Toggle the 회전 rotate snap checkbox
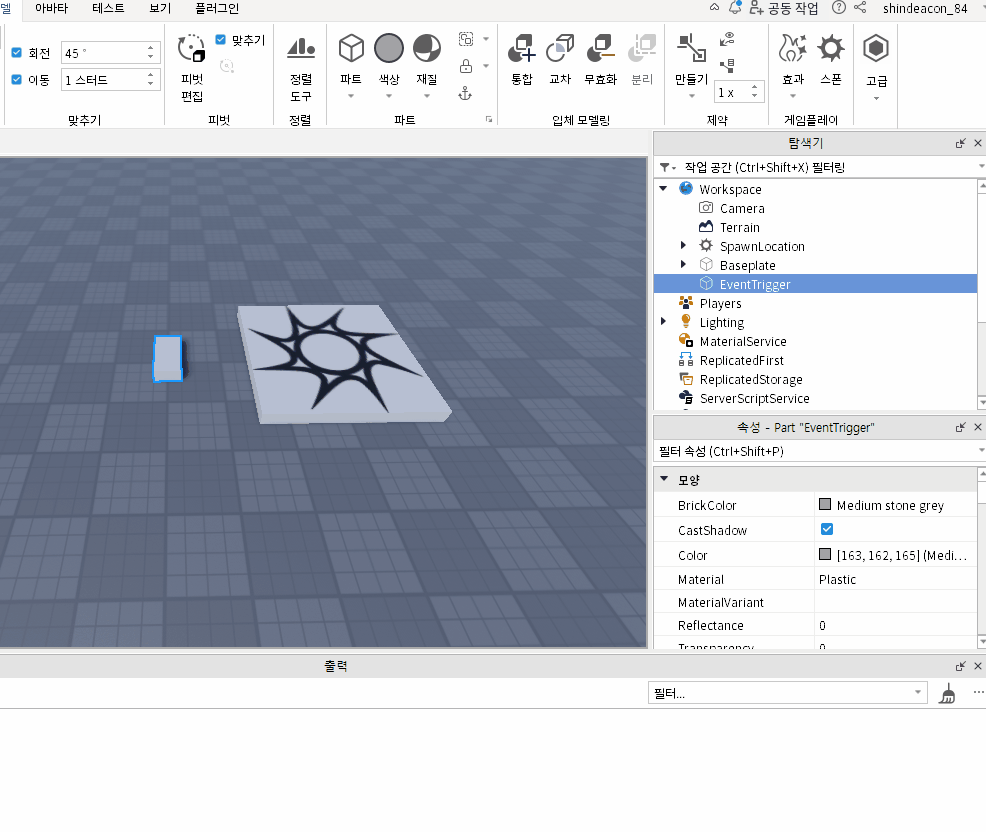 (x=17, y=53)
